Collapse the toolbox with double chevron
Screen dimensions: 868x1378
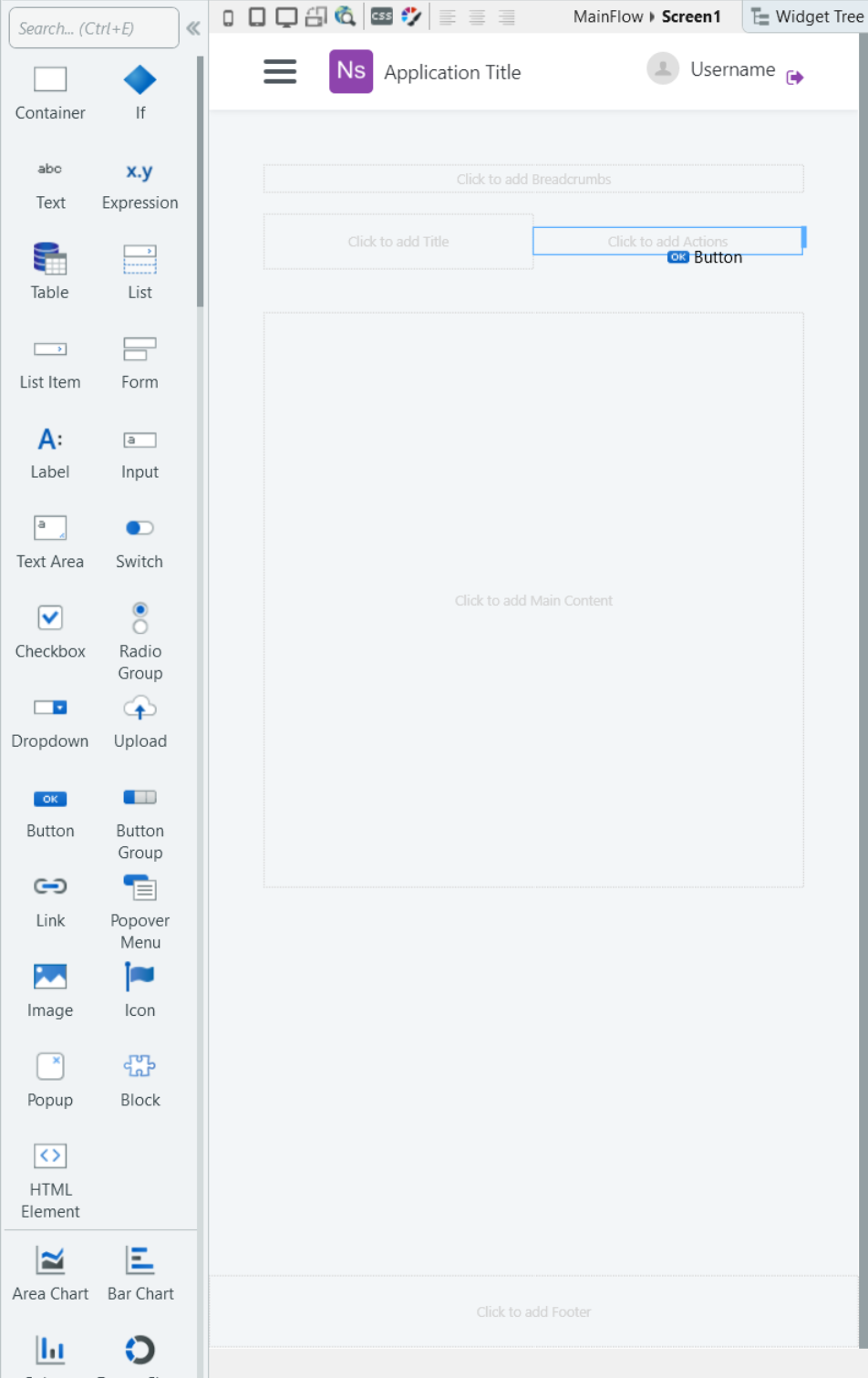pyautogui.click(x=193, y=28)
